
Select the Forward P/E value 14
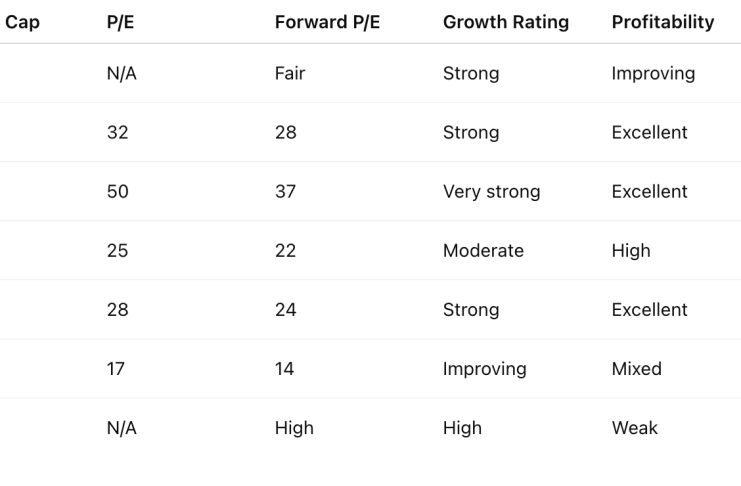point(285,369)
